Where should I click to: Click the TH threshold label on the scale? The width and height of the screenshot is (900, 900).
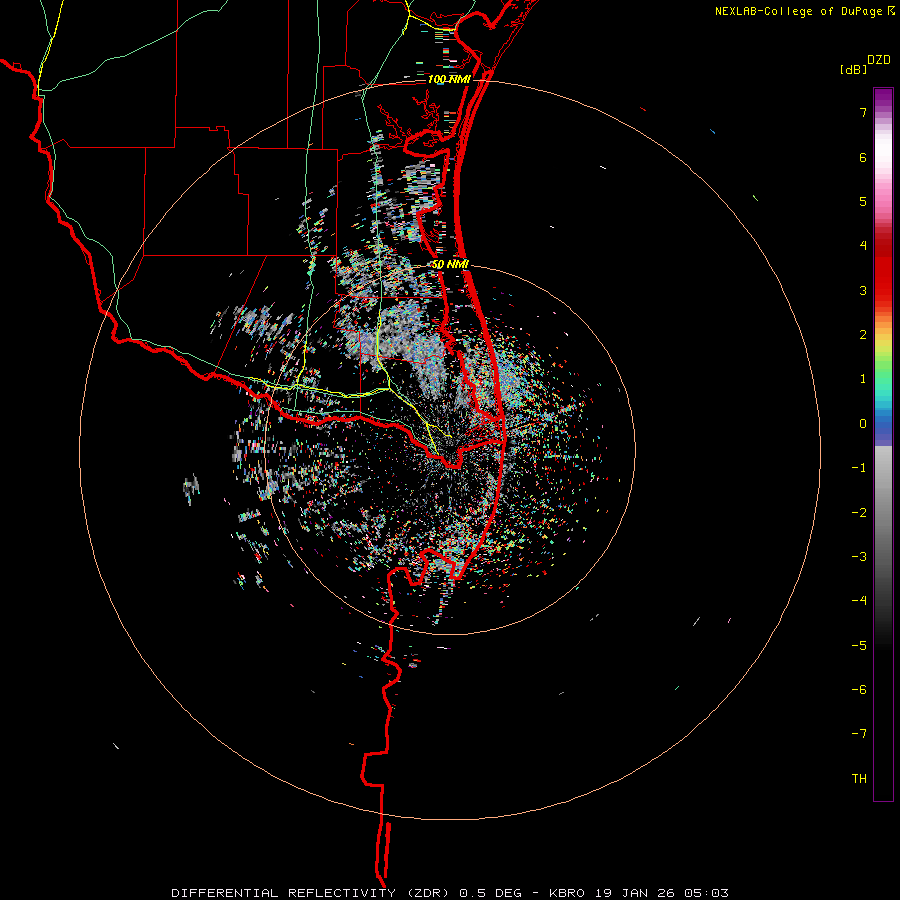[859, 779]
